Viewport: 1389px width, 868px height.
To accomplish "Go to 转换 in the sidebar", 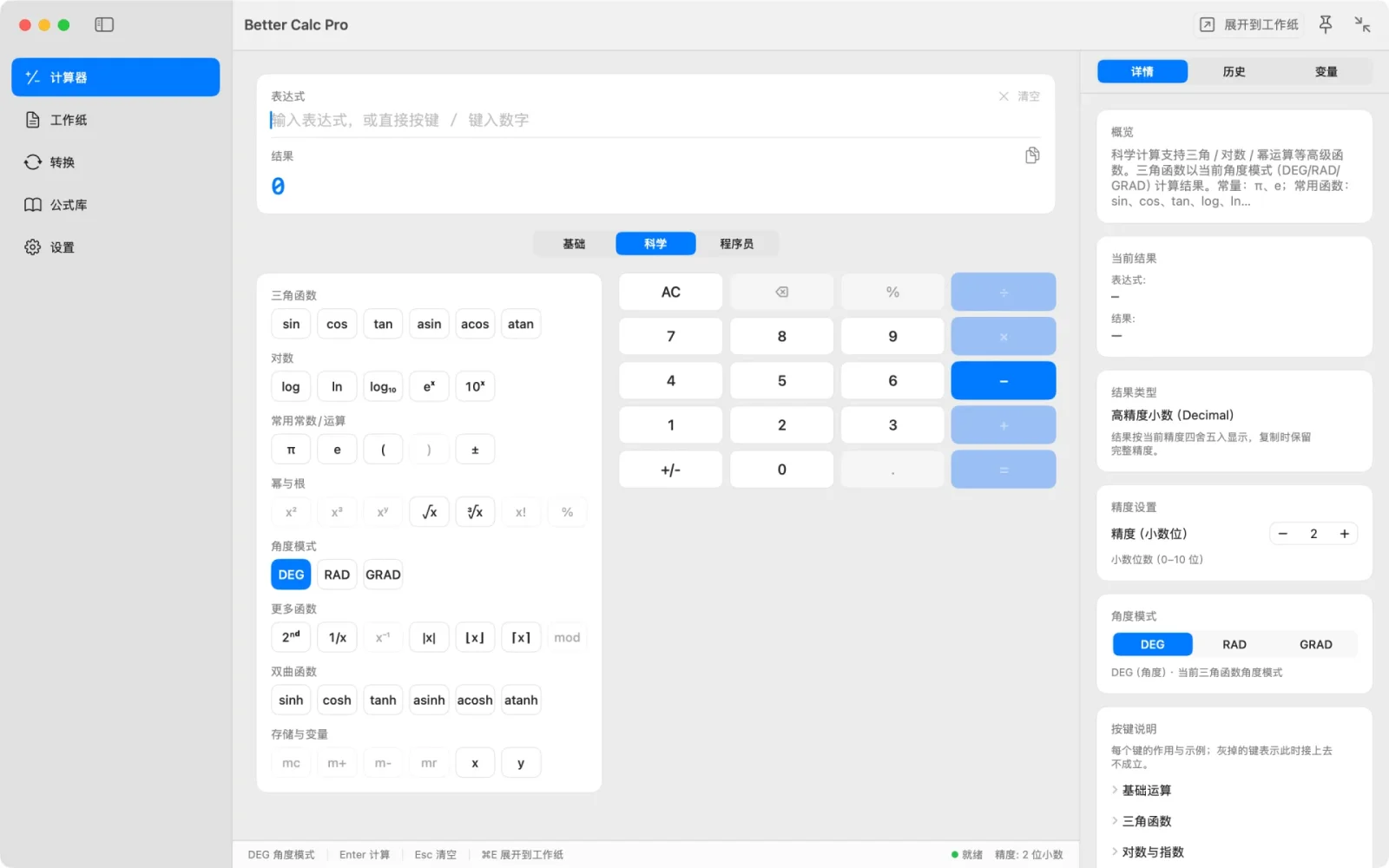I will [115, 162].
